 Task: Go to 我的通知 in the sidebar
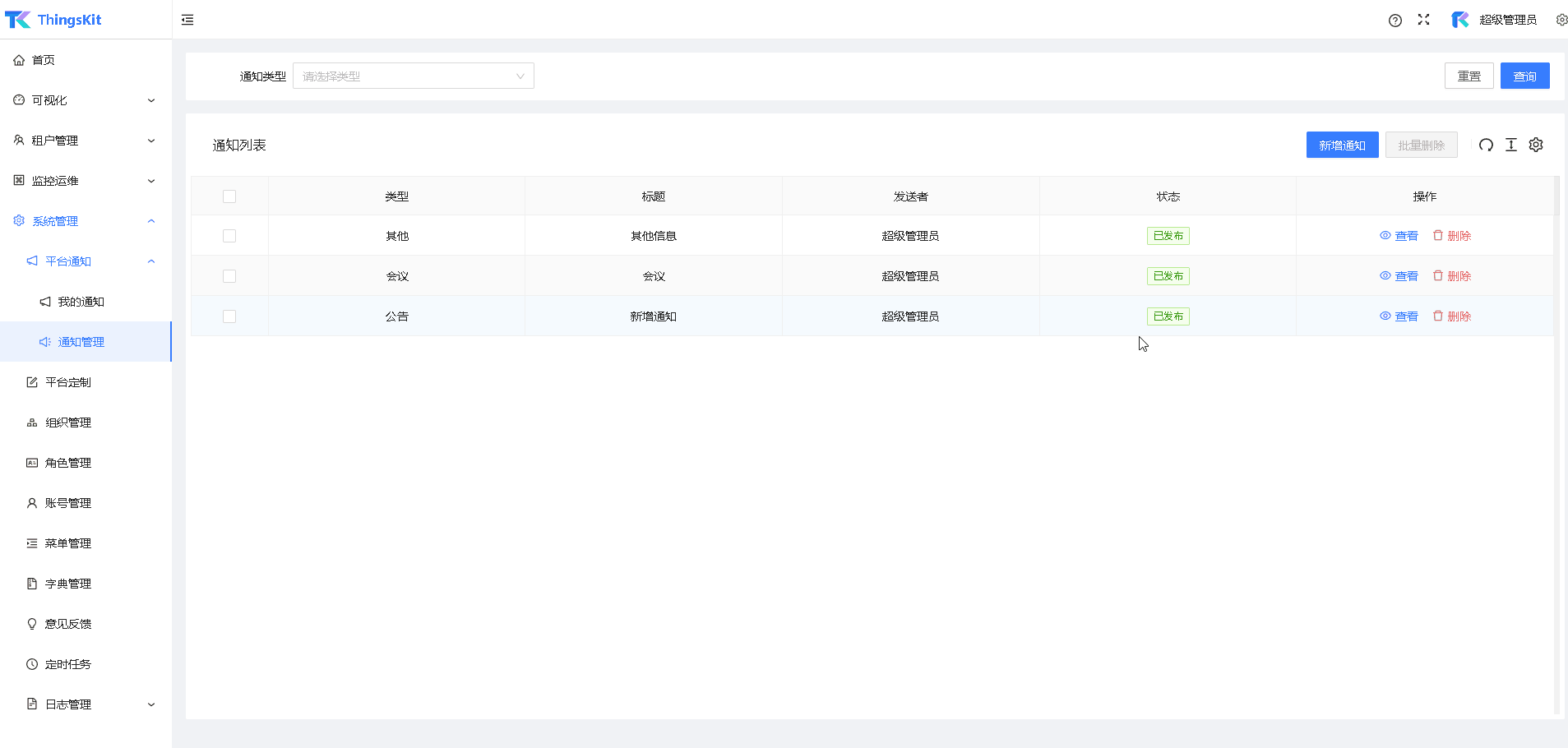click(81, 302)
